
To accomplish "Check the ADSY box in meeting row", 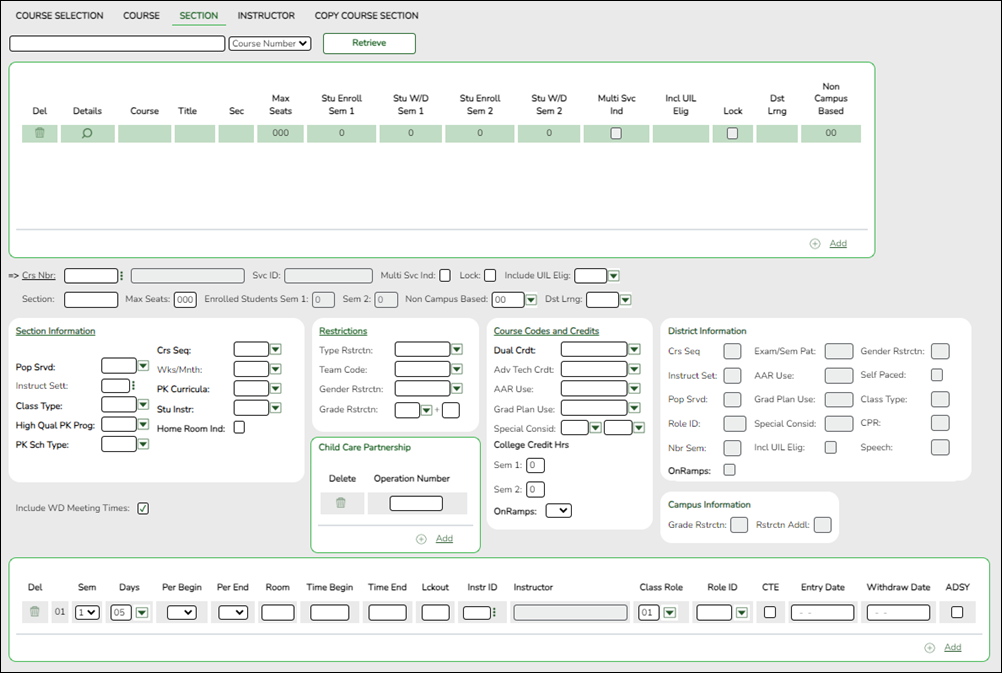I will tap(957, 612).
